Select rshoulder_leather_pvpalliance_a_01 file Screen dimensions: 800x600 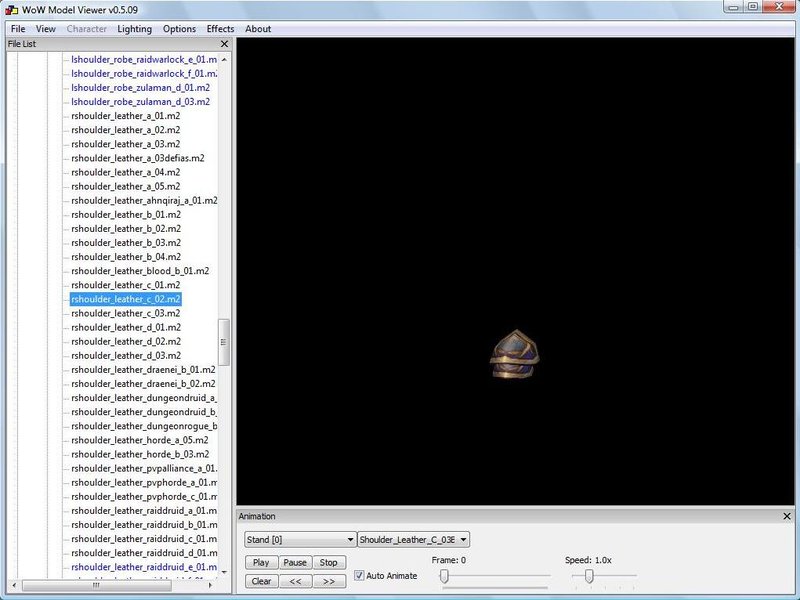(144, 468)
